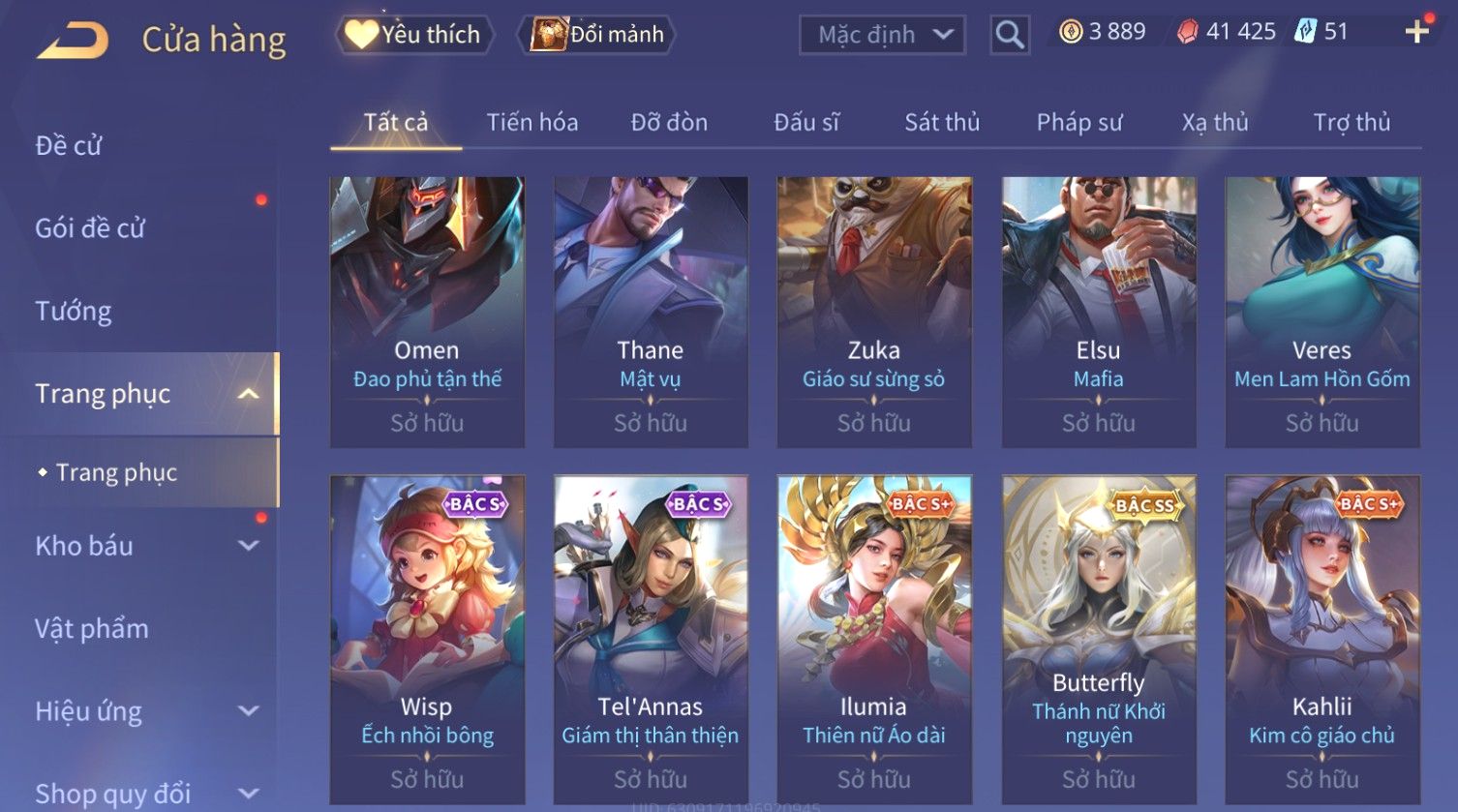The width and height of the screenshot is (1458, 812).
Task: Switch to the Pháp sư tab
Action: 1079,123
